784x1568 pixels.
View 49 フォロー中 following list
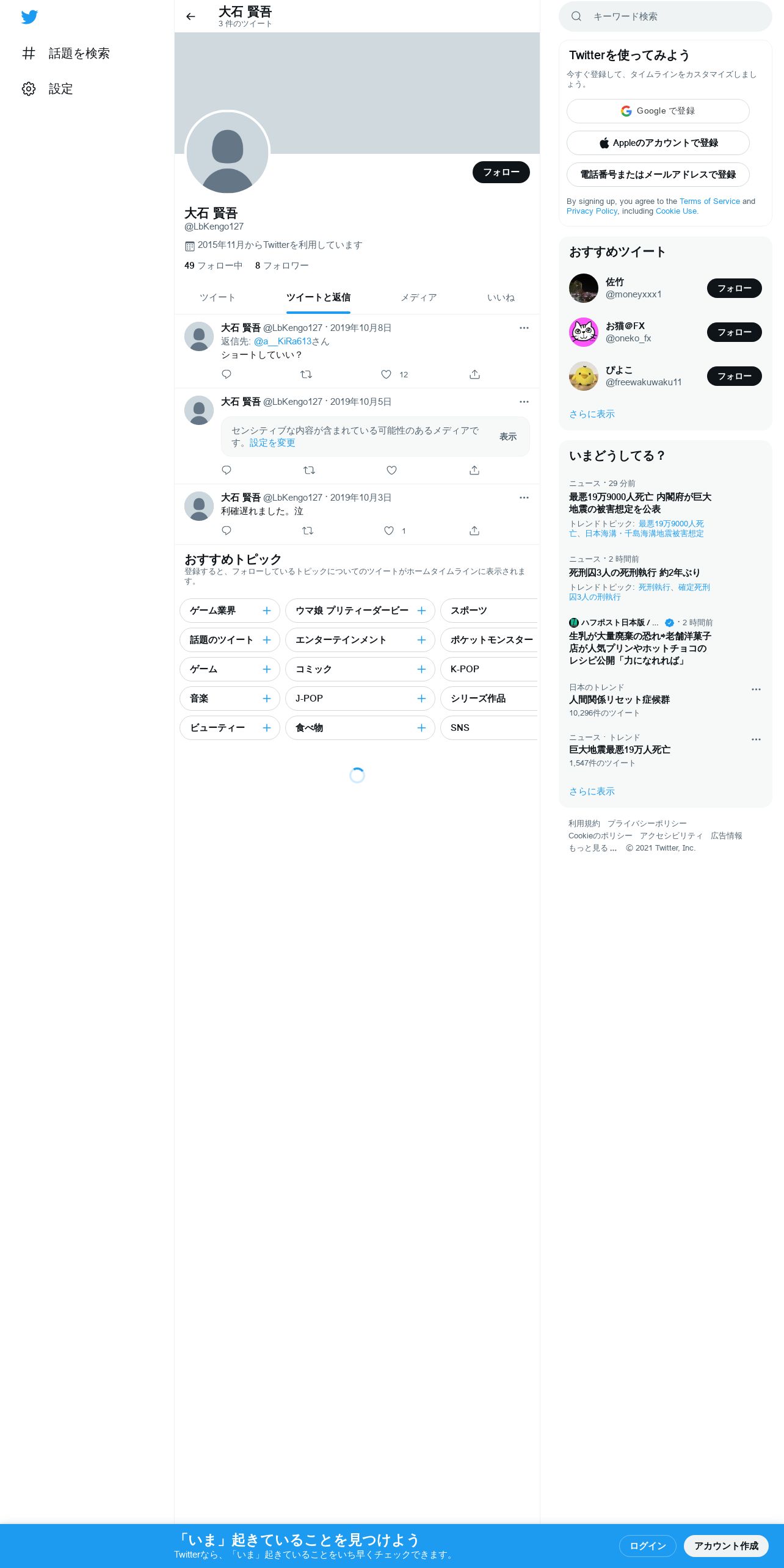pos(213,266)
